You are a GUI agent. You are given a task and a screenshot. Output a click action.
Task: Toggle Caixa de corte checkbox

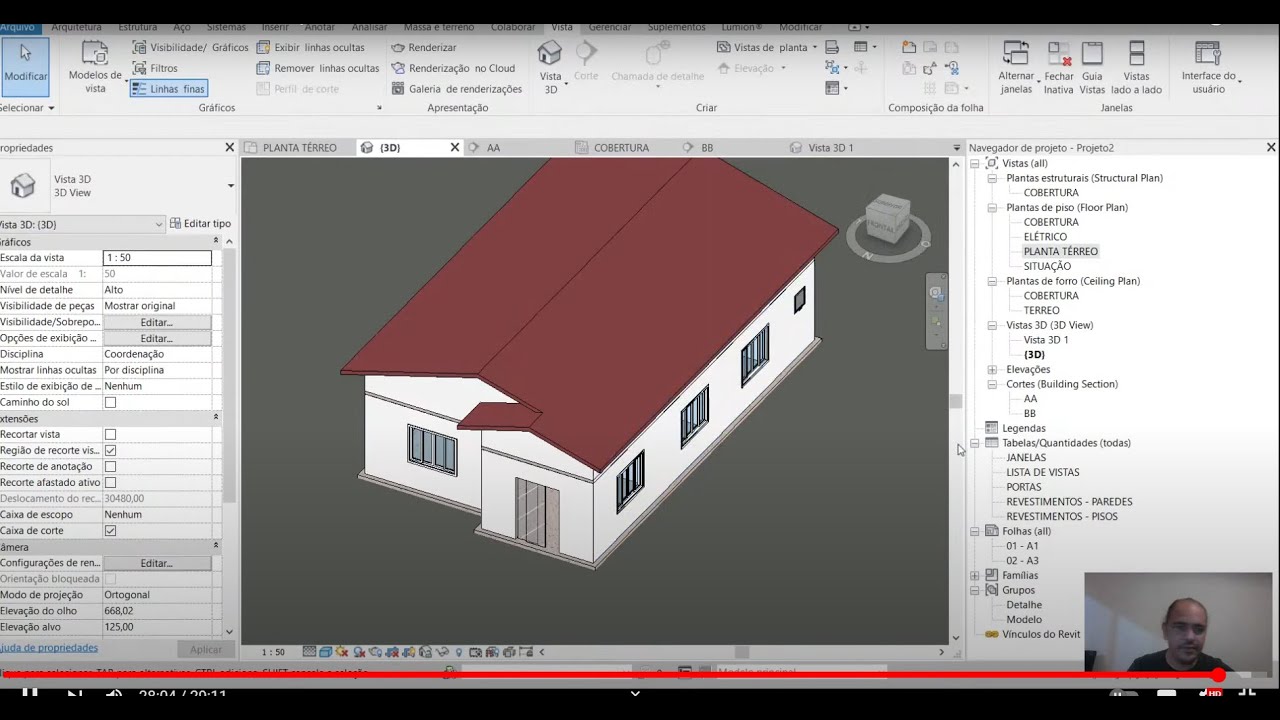click(110, 530)
